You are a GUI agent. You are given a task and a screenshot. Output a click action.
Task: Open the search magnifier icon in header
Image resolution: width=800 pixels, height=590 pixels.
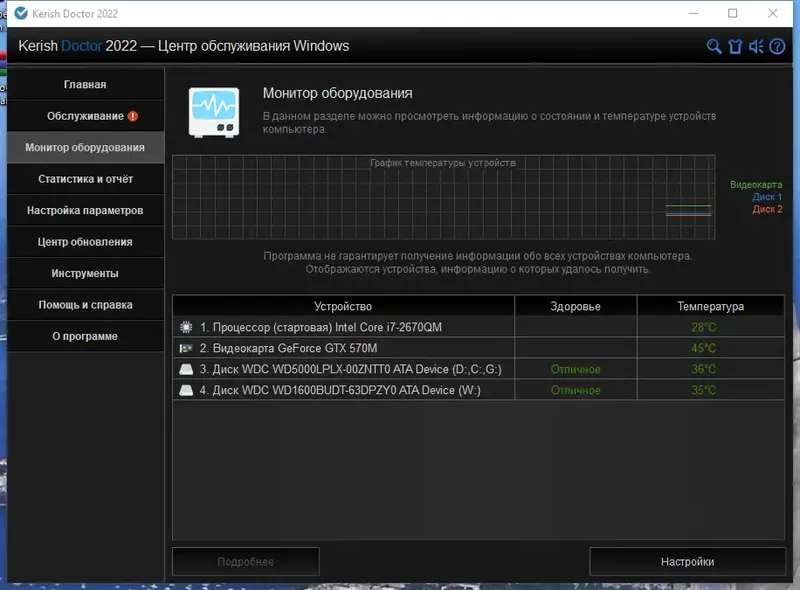[x=714, y=46]
